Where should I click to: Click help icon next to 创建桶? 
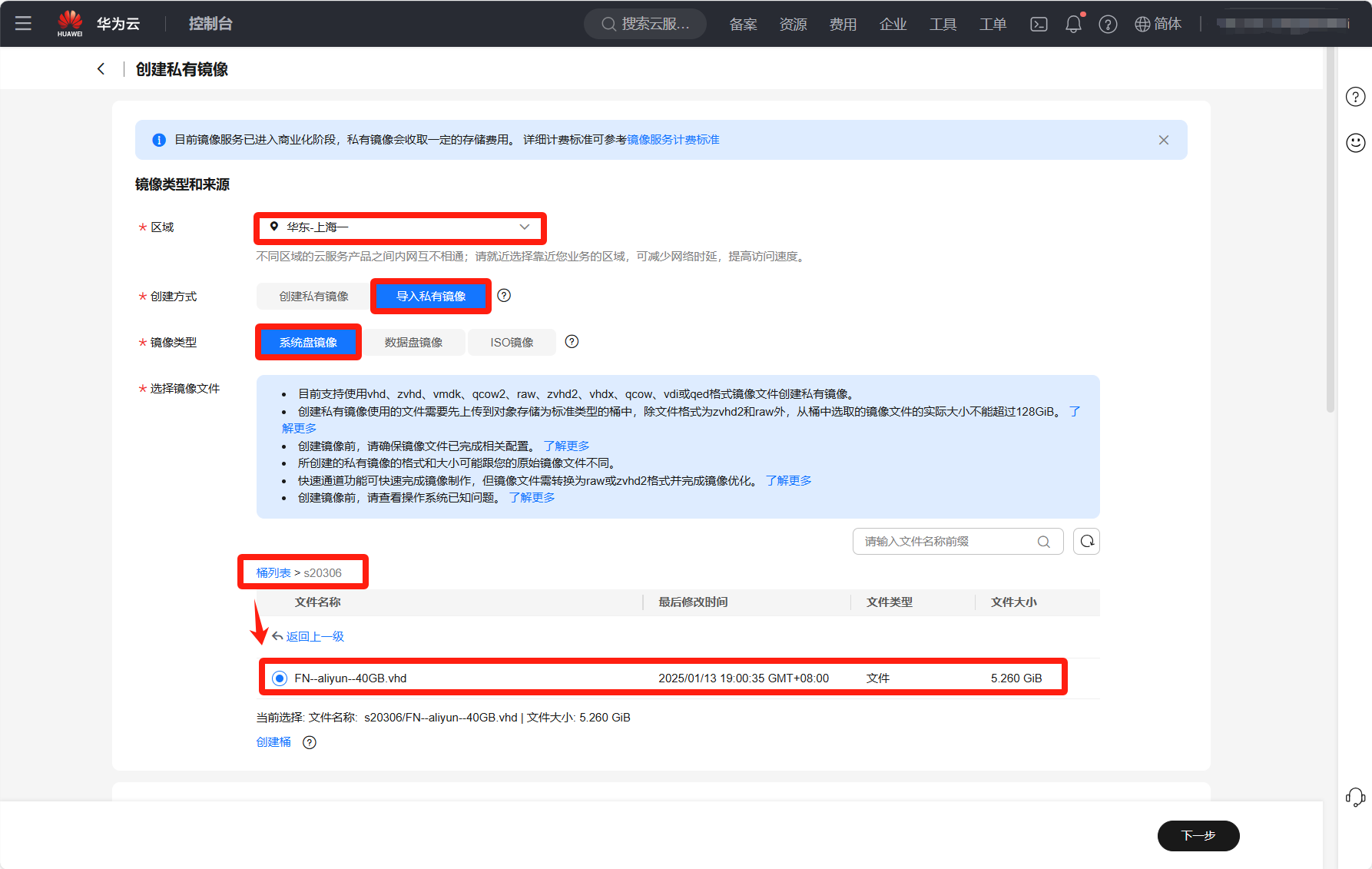tap(310, 742)
